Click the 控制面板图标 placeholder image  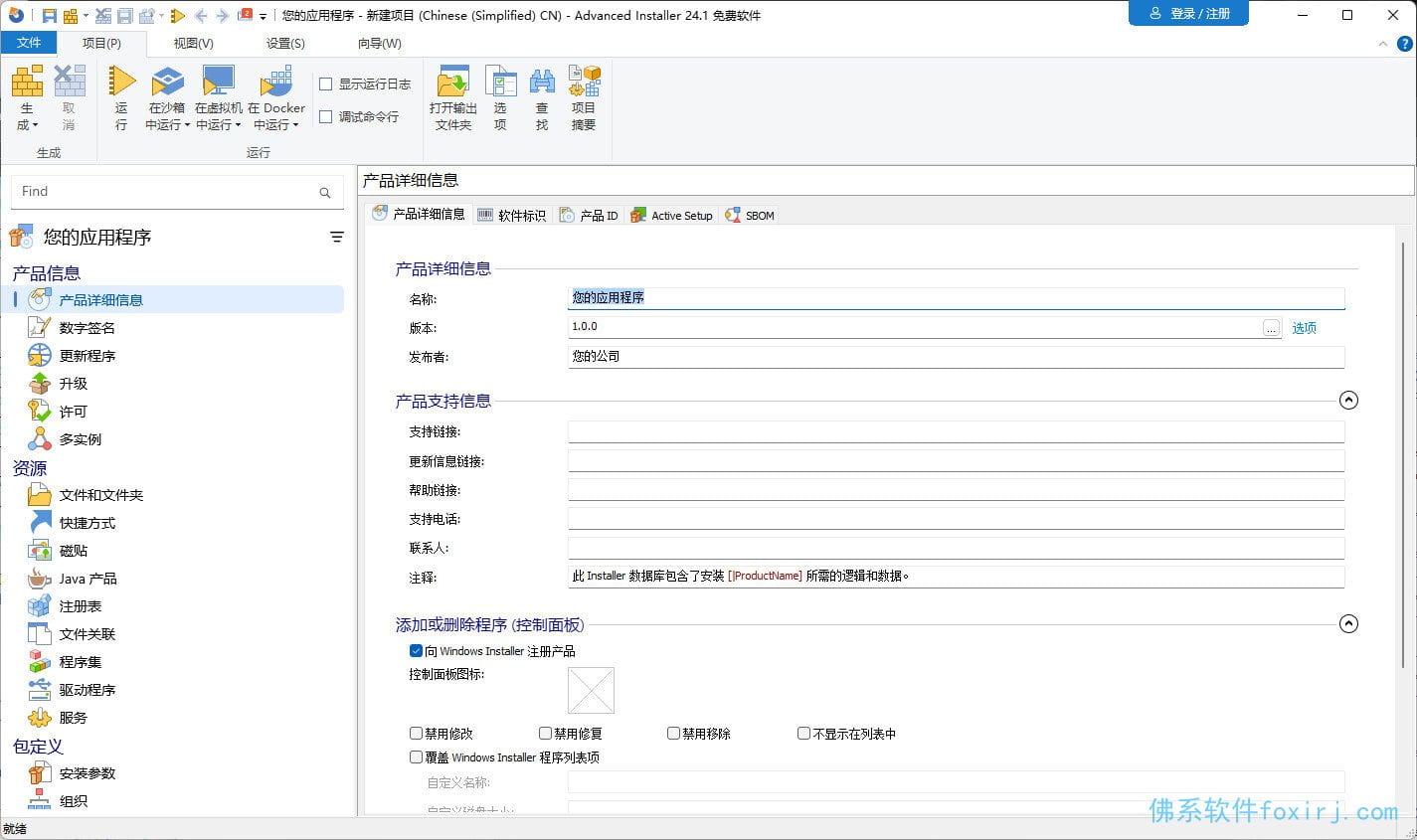[x=591, y=690]
